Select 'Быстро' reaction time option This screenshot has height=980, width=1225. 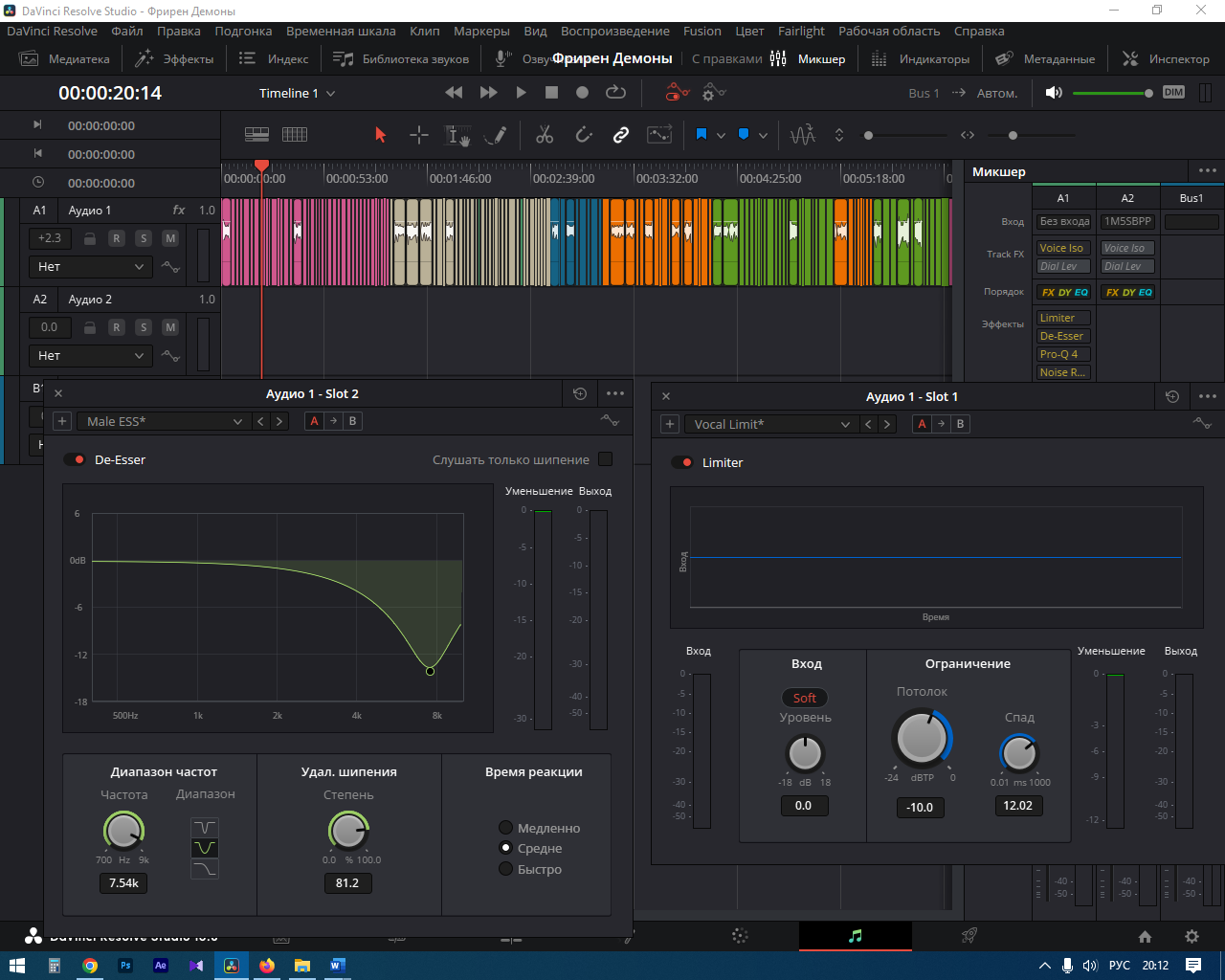tap(506, 869)
